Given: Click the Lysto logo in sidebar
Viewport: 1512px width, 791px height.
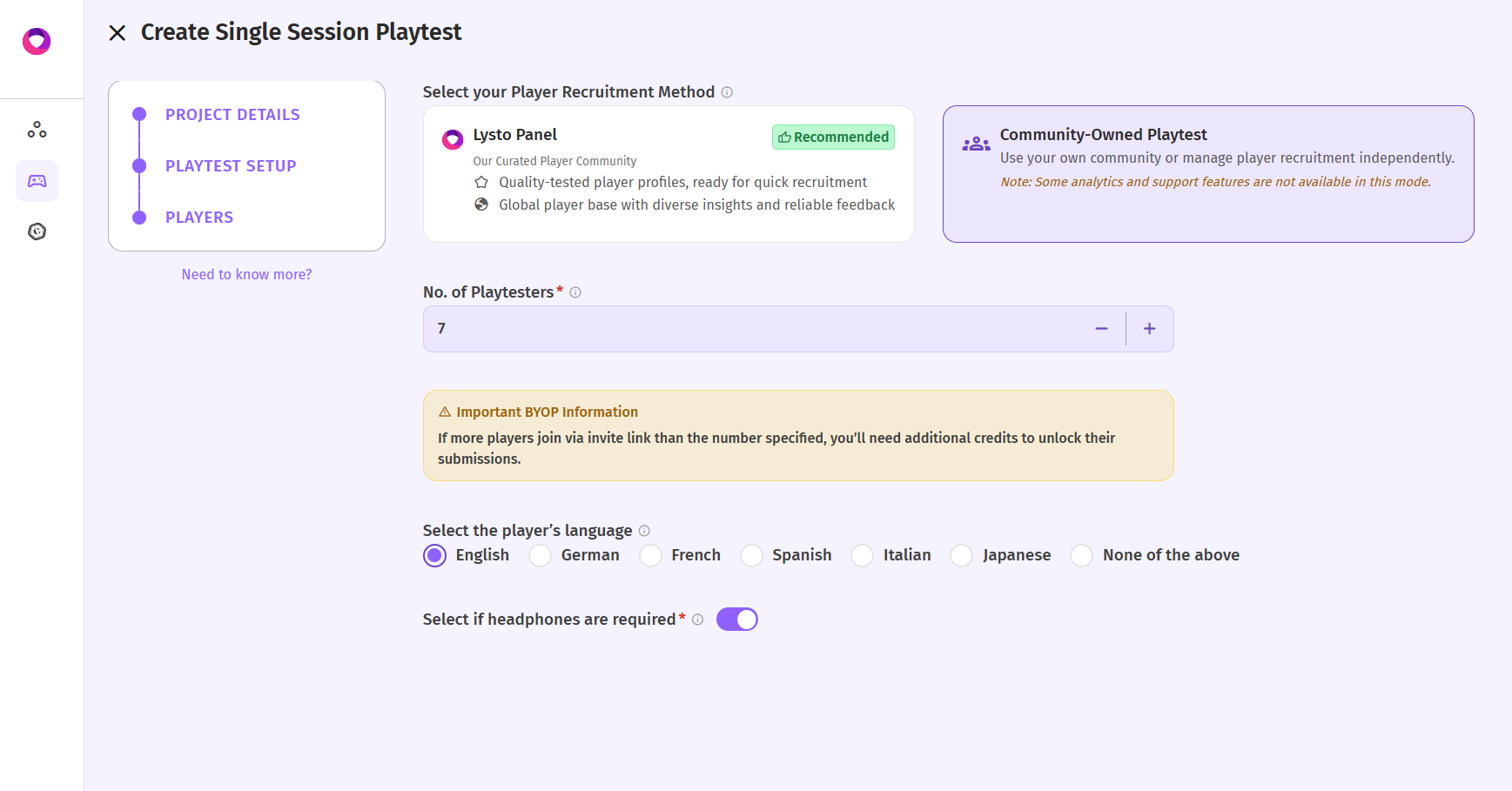Looking at the screenshot, I should (37, 41).
